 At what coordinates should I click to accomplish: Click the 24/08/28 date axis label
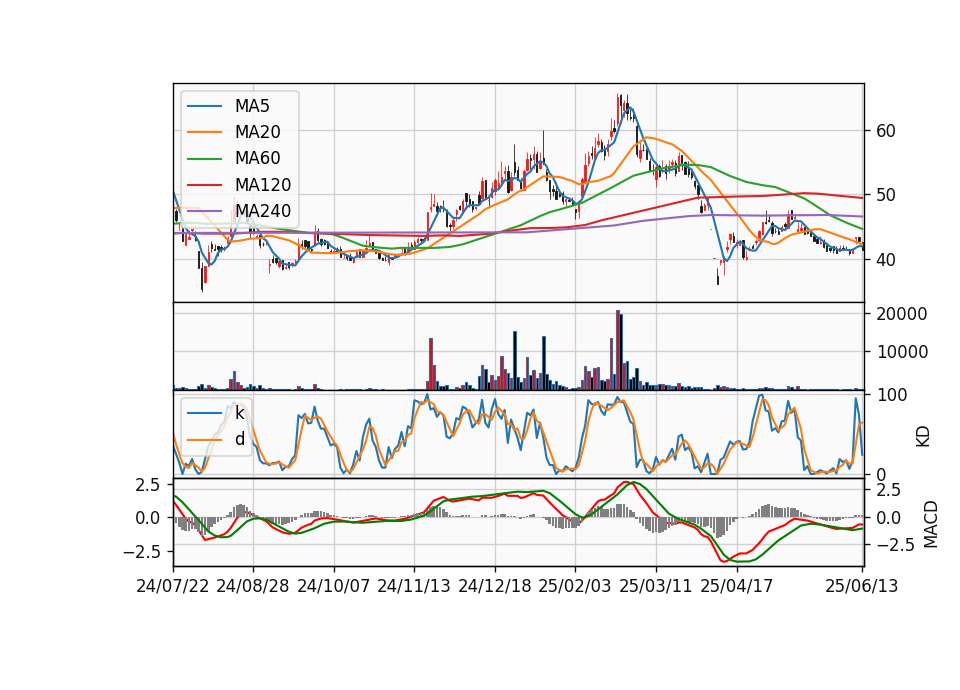tap(253, 586)
